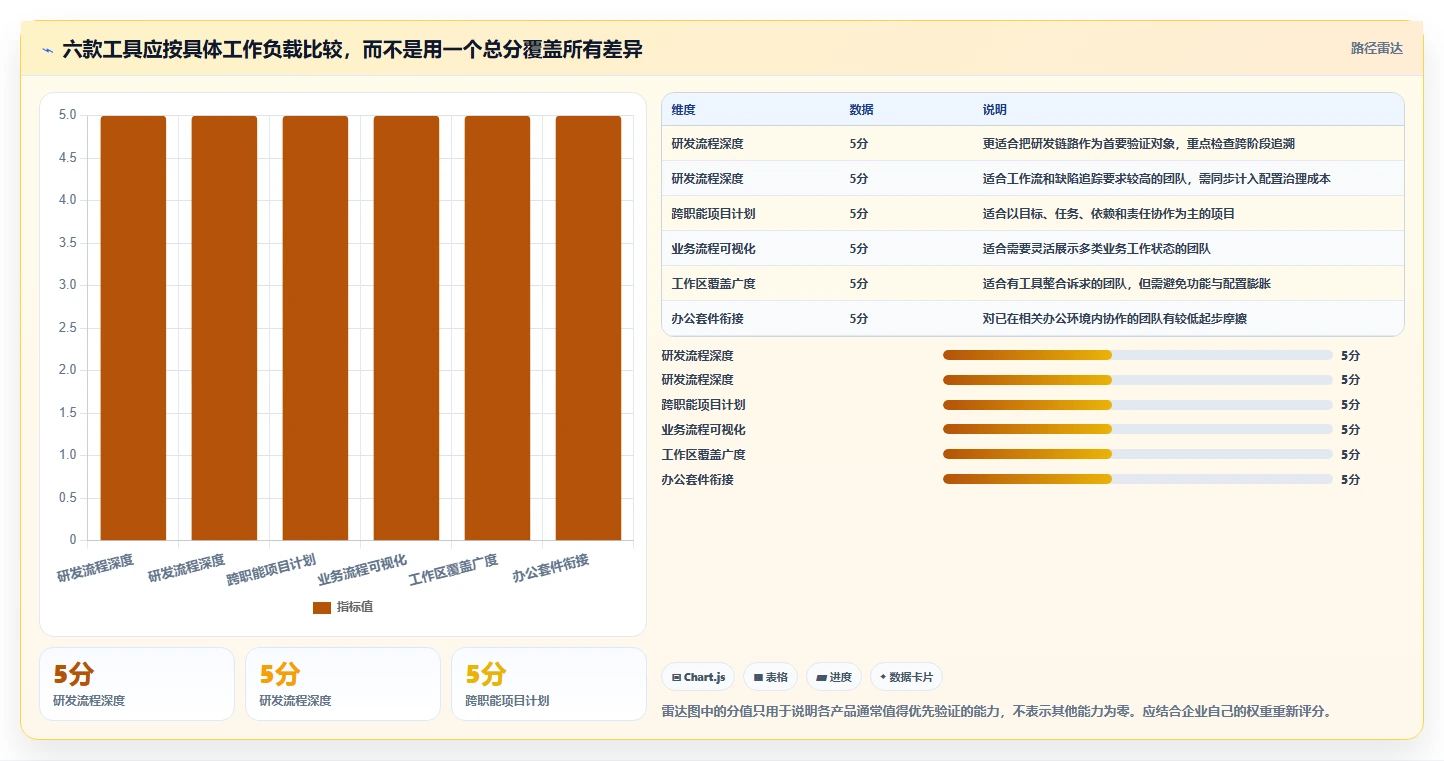Click the 办公套件衔接 progress bar
Image resolution: width=1444 pixels, height=761 pixels.
coord(1138,480)
